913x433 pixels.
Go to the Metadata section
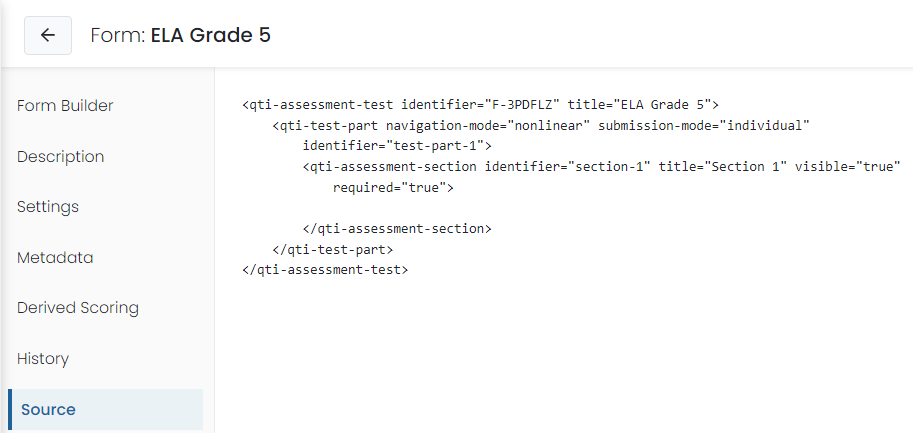55,257
